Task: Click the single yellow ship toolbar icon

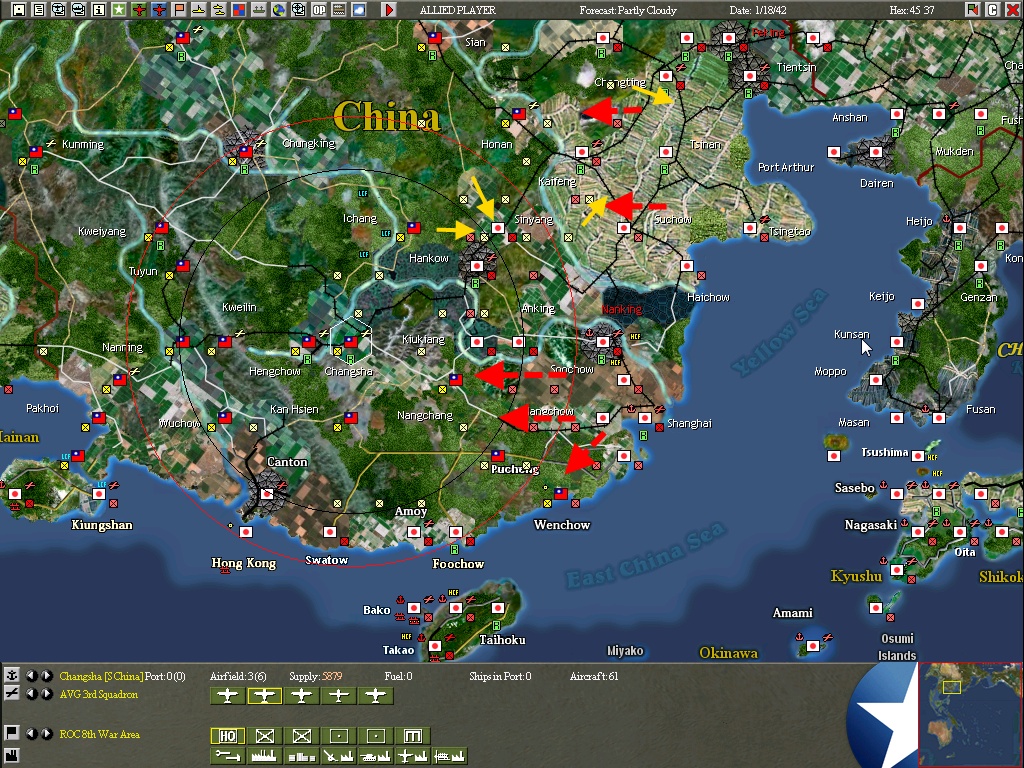Action: (199, 9)
